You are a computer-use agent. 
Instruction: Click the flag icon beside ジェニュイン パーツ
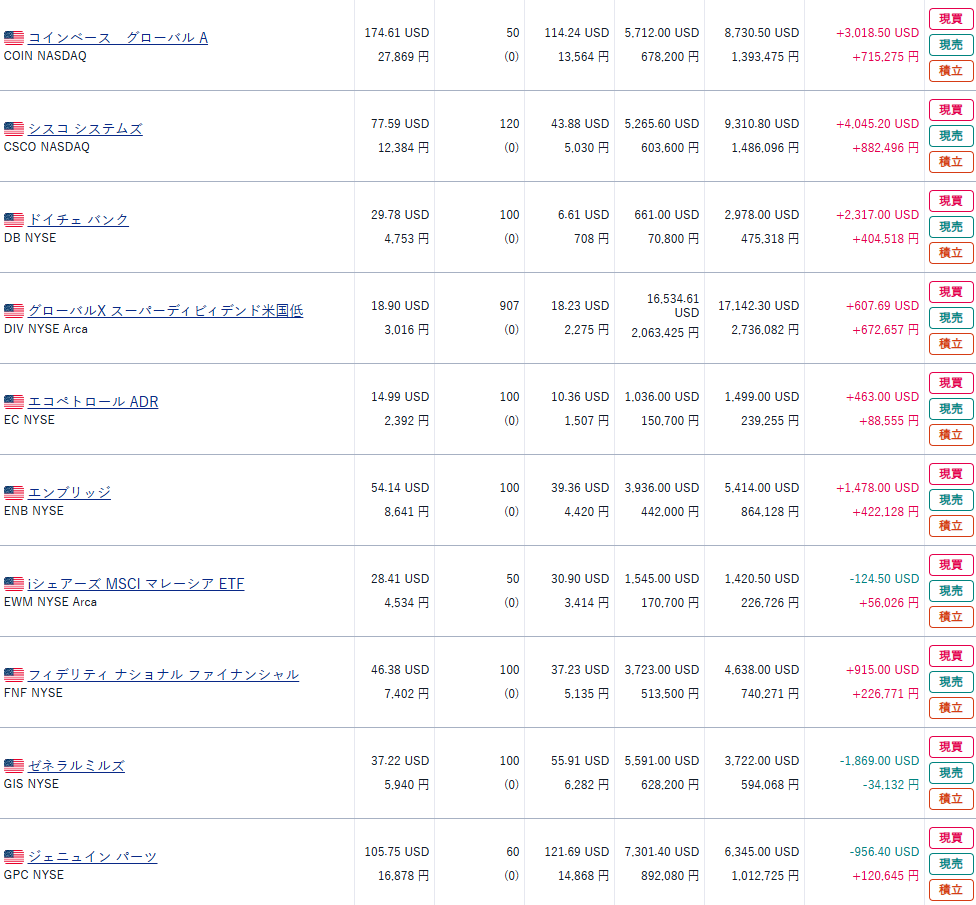coord(14,857)
